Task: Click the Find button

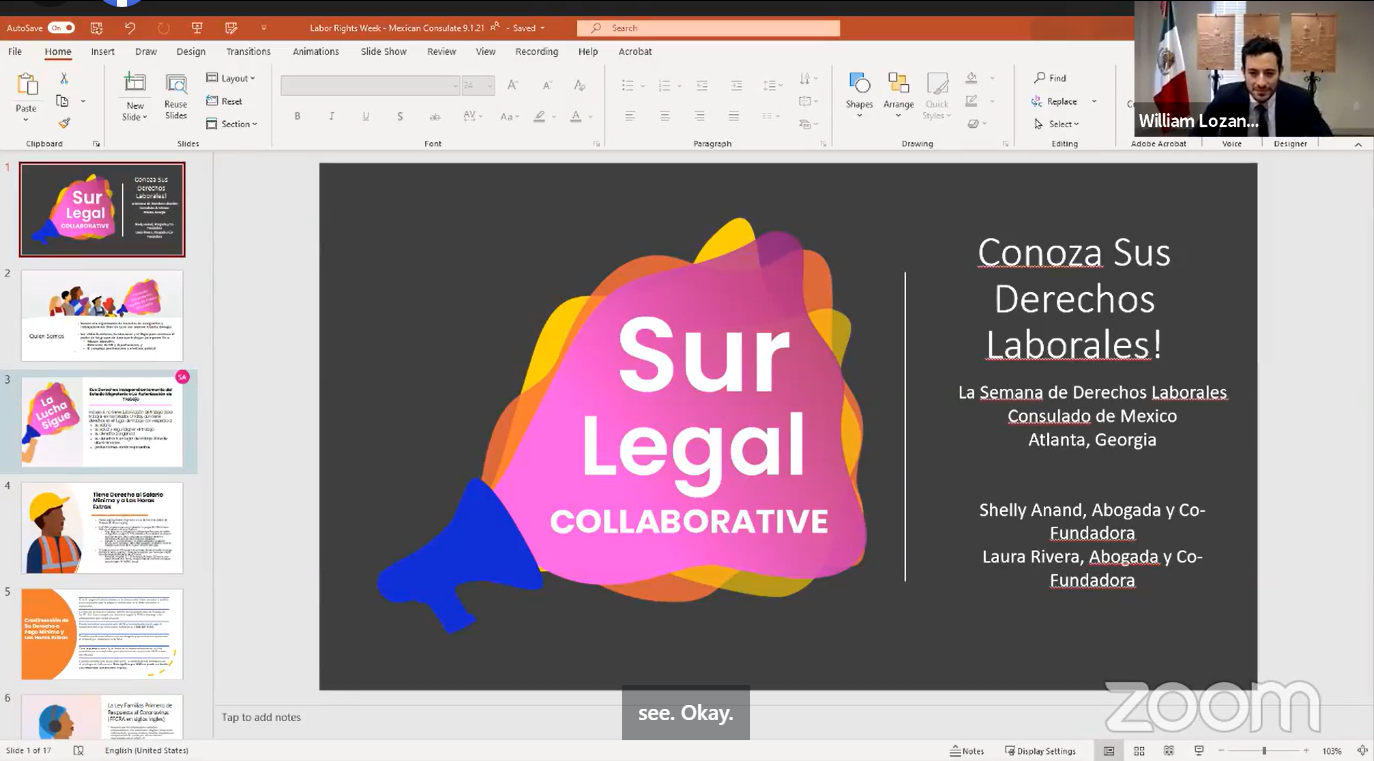Action: [1050, 78]
